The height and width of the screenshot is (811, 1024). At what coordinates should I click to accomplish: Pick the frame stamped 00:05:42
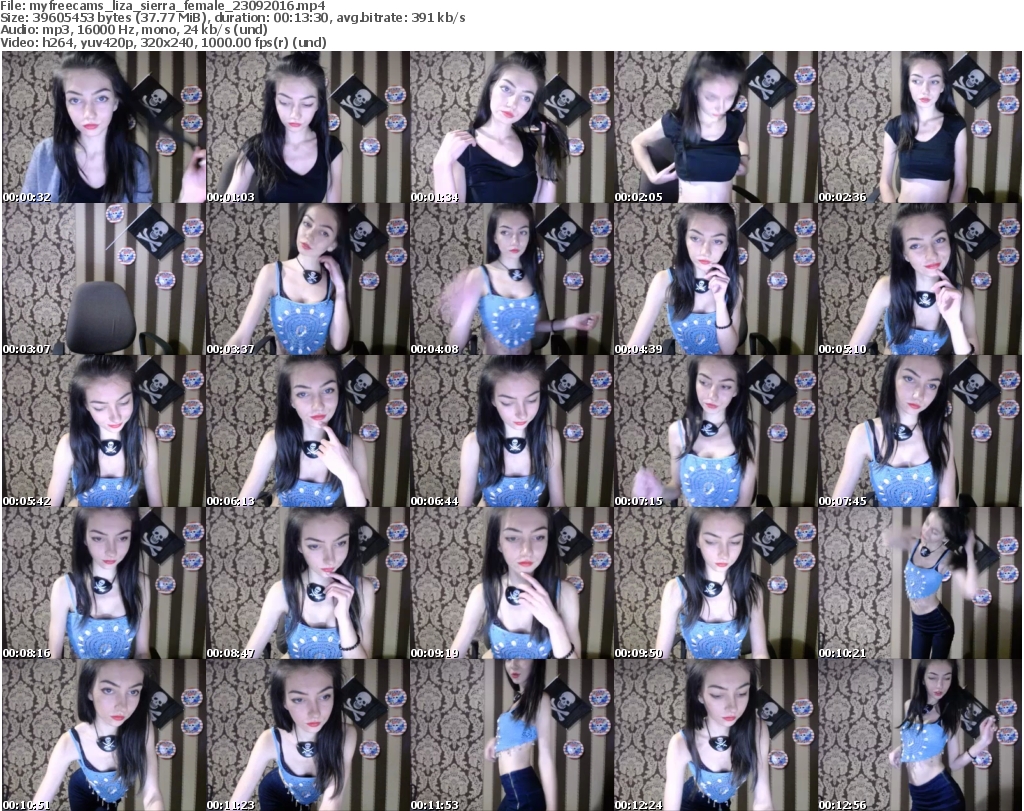click(x=104, y=432)
